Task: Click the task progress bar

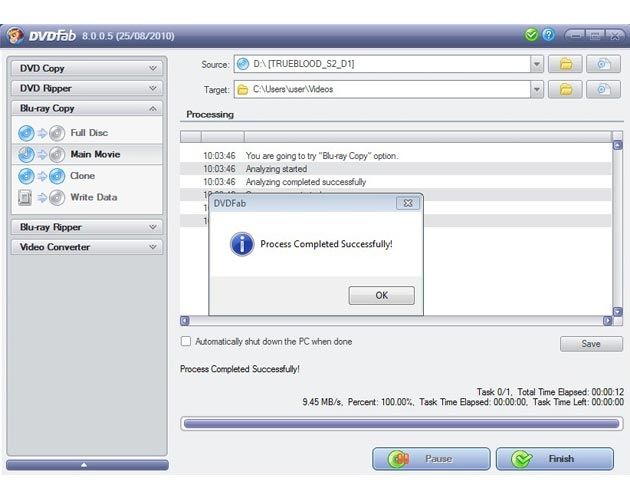Action: [x=401, y=424]
